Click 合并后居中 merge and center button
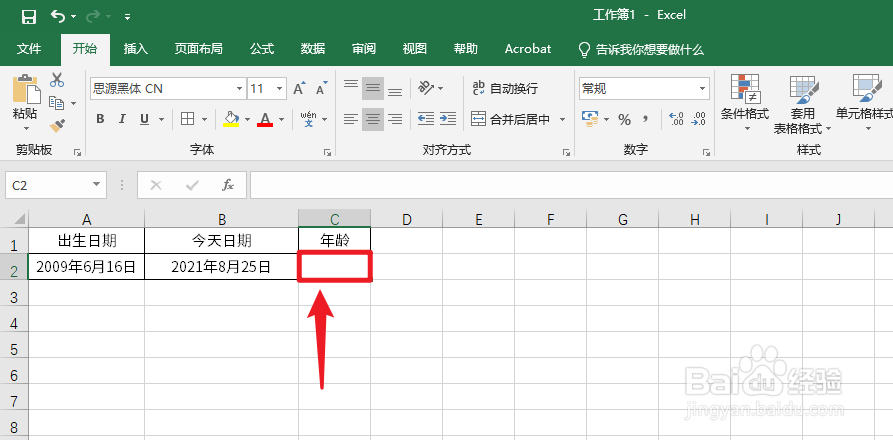893x440 pixels. point(511,119)
